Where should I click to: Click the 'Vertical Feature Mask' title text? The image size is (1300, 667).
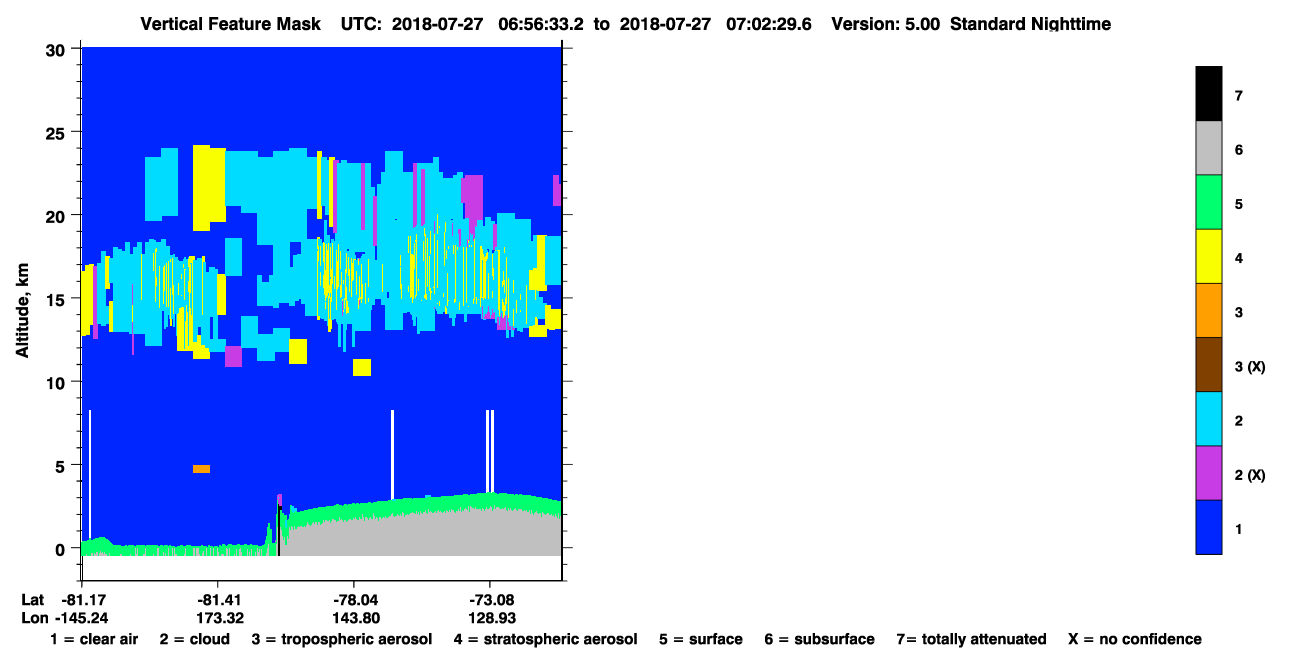coord(231,23)
